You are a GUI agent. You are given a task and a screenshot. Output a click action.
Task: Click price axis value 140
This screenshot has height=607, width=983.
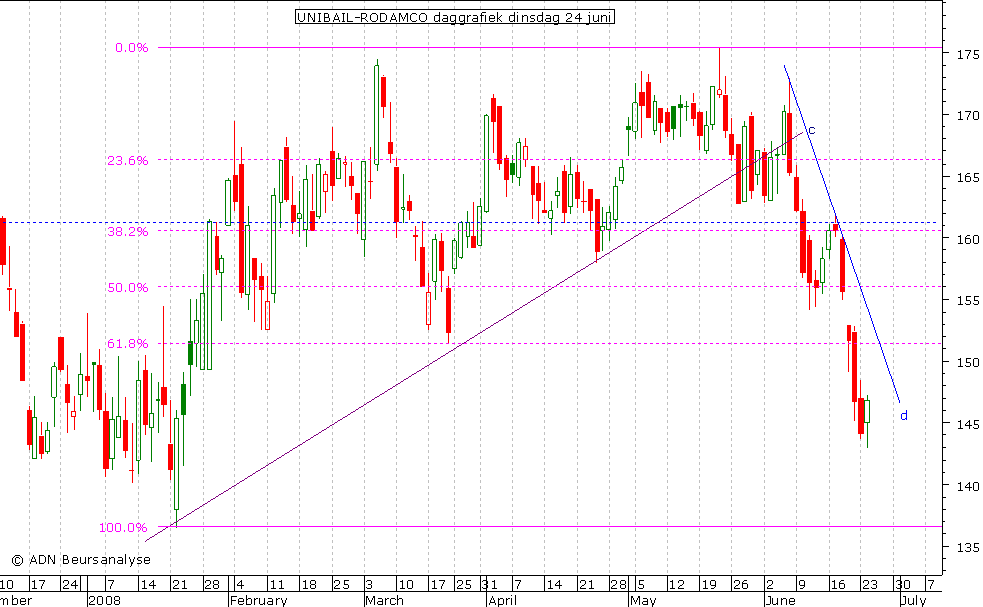(968, 486)
